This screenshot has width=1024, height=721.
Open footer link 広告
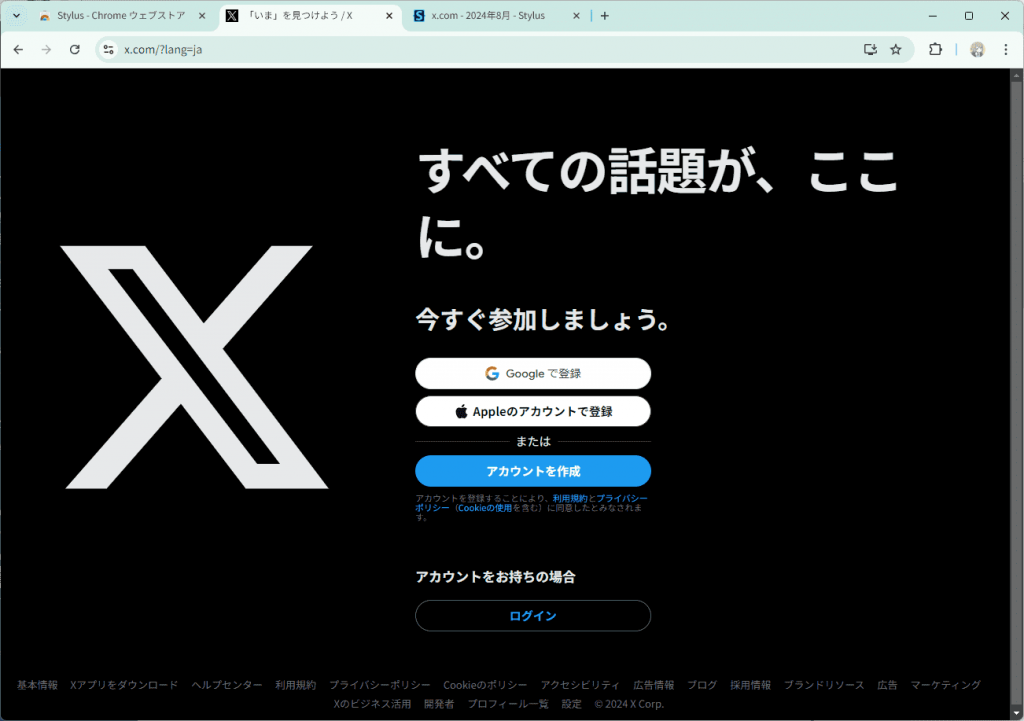point(887,685)
